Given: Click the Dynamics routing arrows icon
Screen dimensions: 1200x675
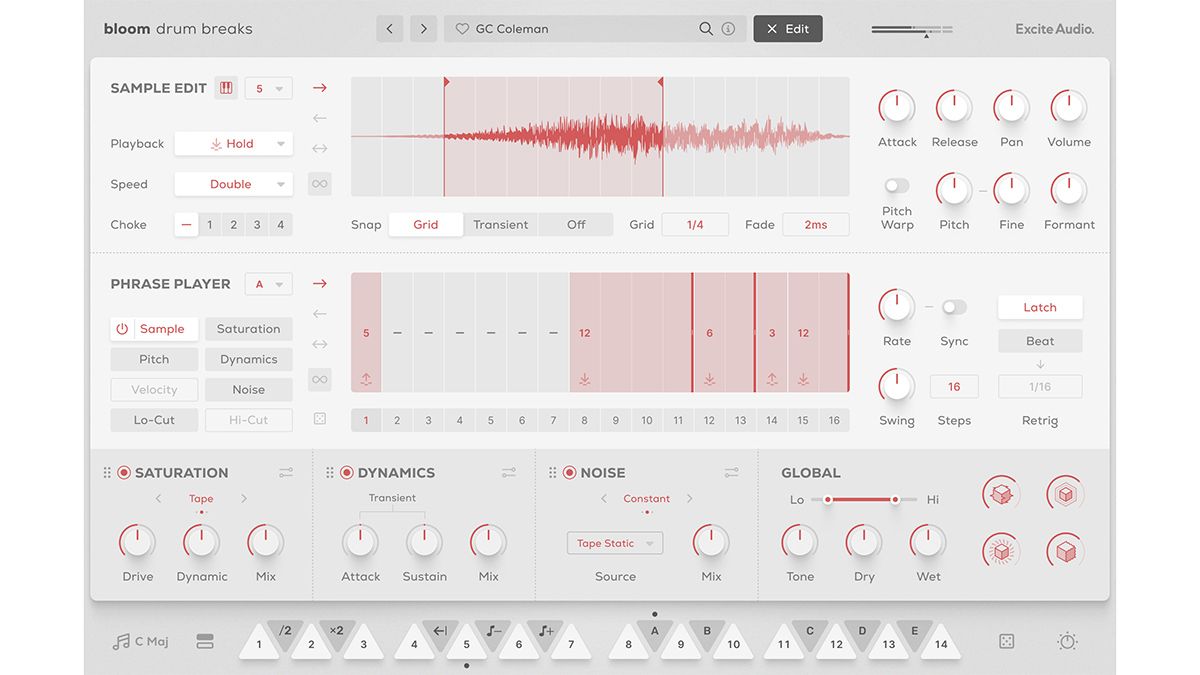Looking at the screenshot, I should tap(509, 472).
